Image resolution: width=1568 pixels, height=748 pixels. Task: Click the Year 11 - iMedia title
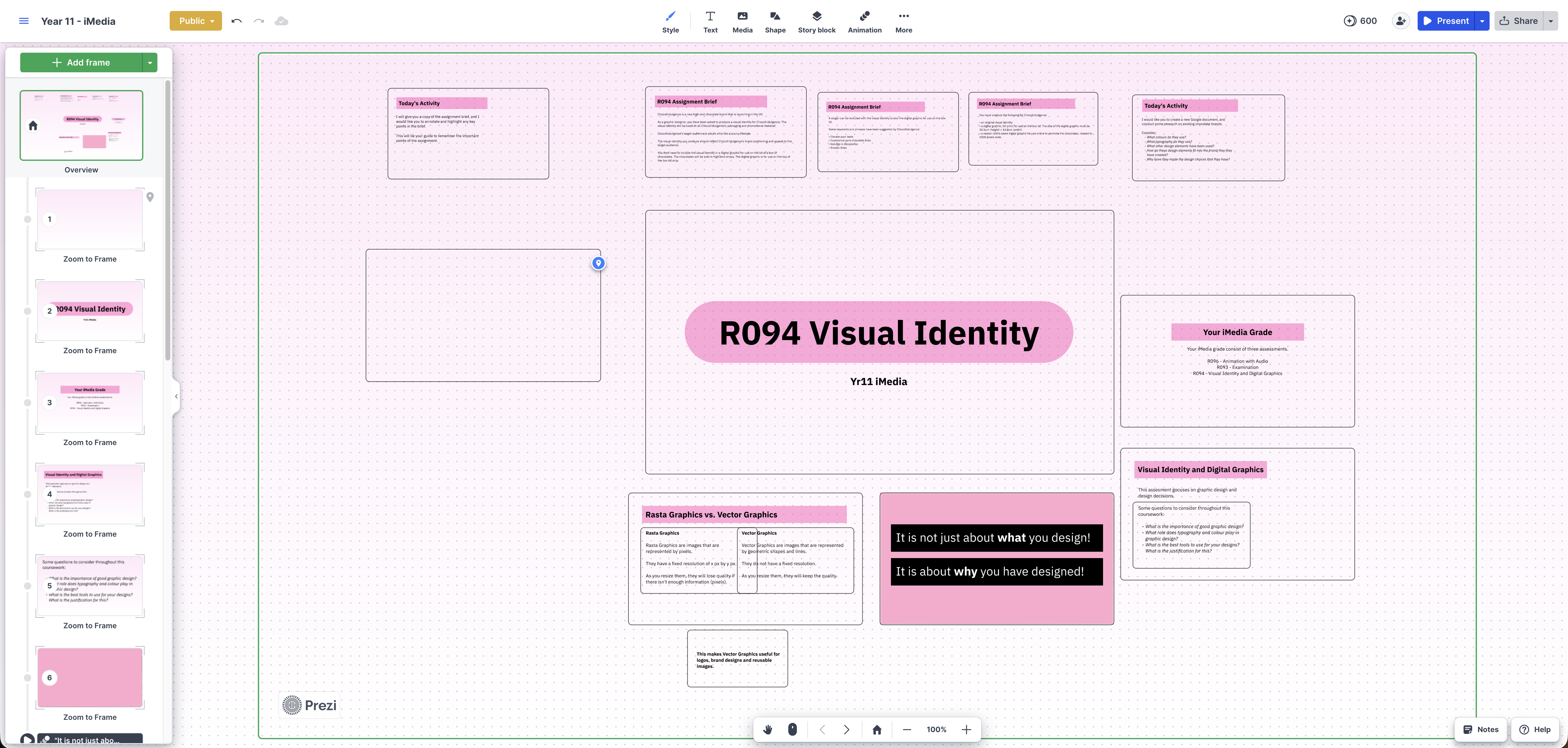tap(78, 21)
